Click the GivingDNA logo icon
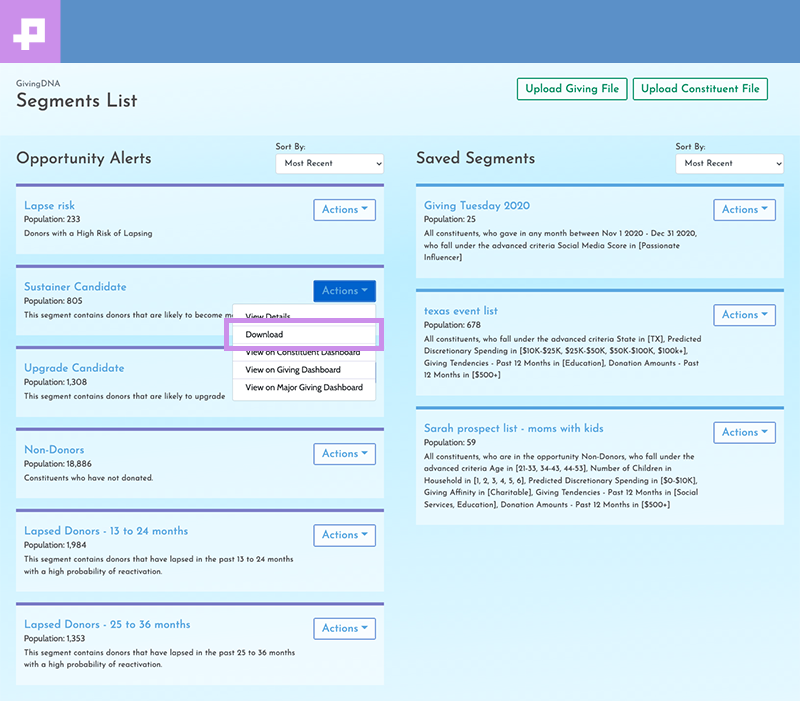Image resolution: width=800 pixels, height=701 pixels. 30,33
